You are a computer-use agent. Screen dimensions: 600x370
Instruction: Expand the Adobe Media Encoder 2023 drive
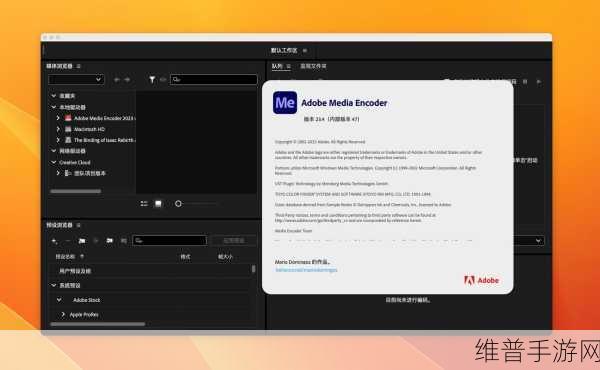coord(58,118)
